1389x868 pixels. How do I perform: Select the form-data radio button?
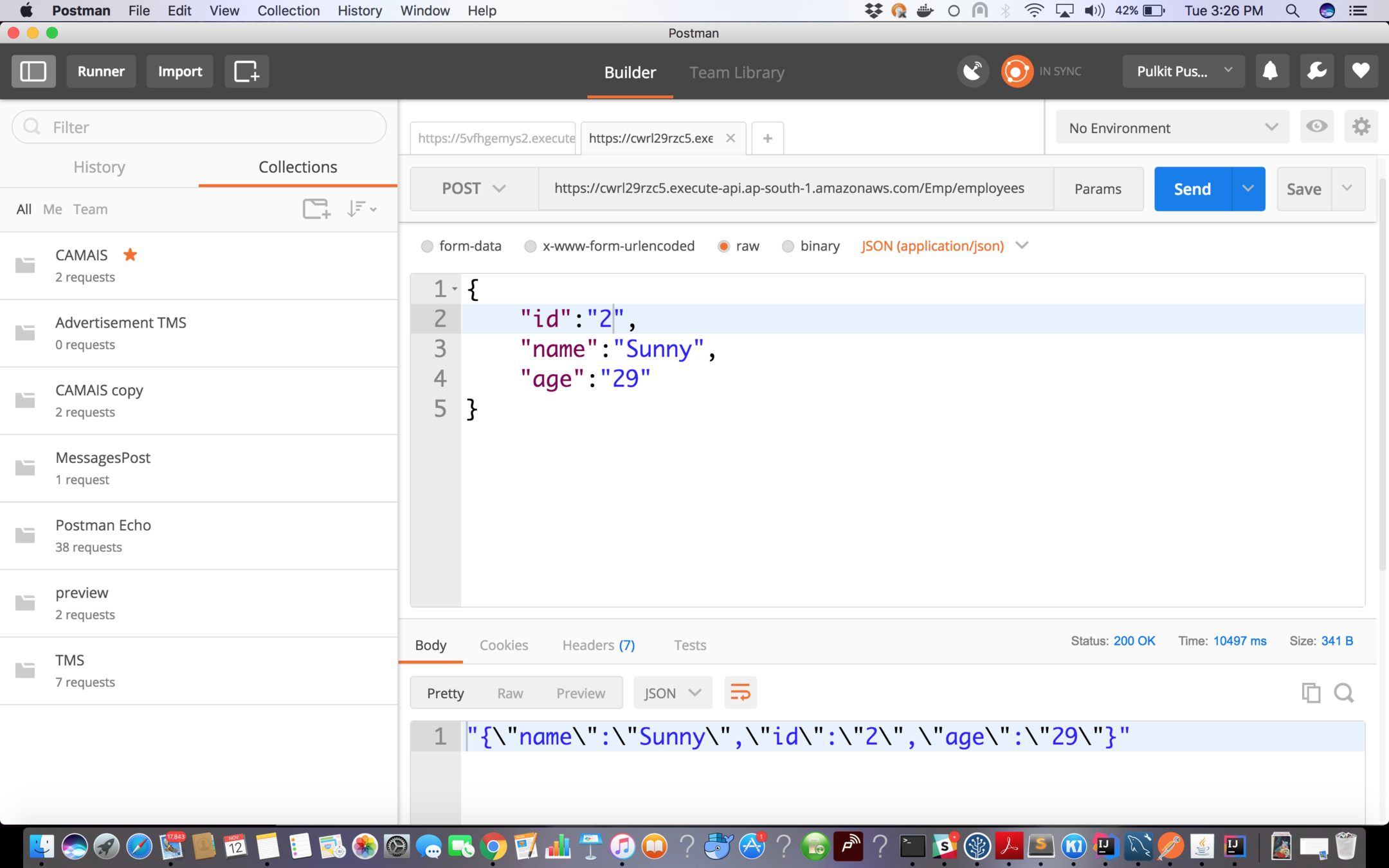(x=427, y=246)
